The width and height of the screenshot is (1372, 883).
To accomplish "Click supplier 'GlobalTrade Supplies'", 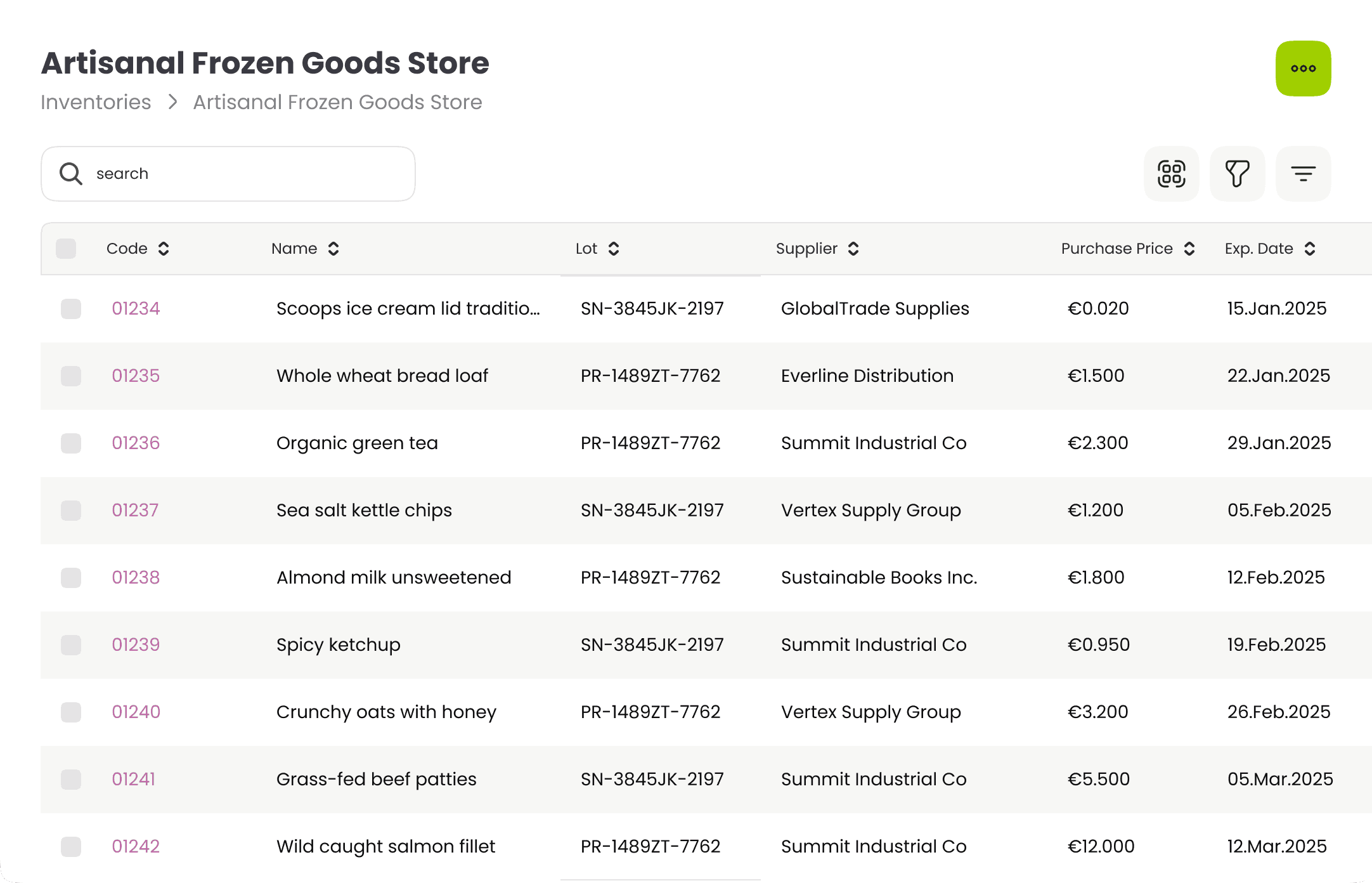I will coord(875,308).
